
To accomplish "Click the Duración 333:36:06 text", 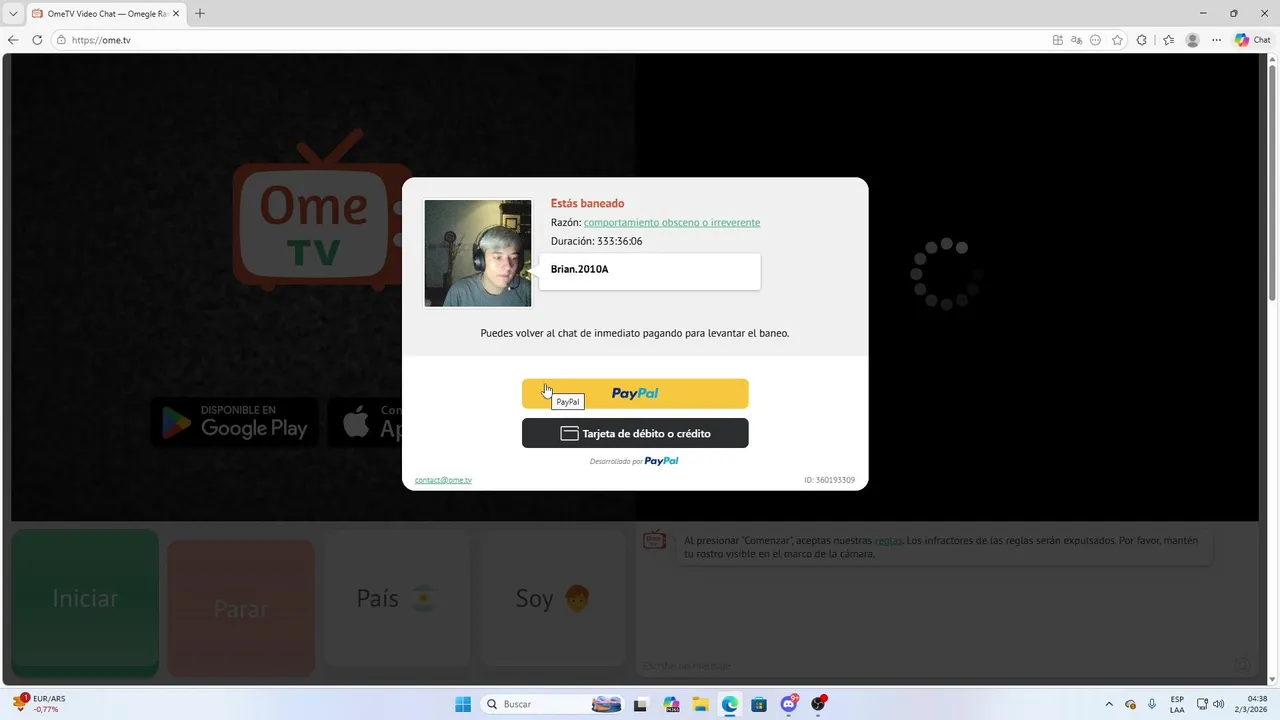I will tap(597, 241).
